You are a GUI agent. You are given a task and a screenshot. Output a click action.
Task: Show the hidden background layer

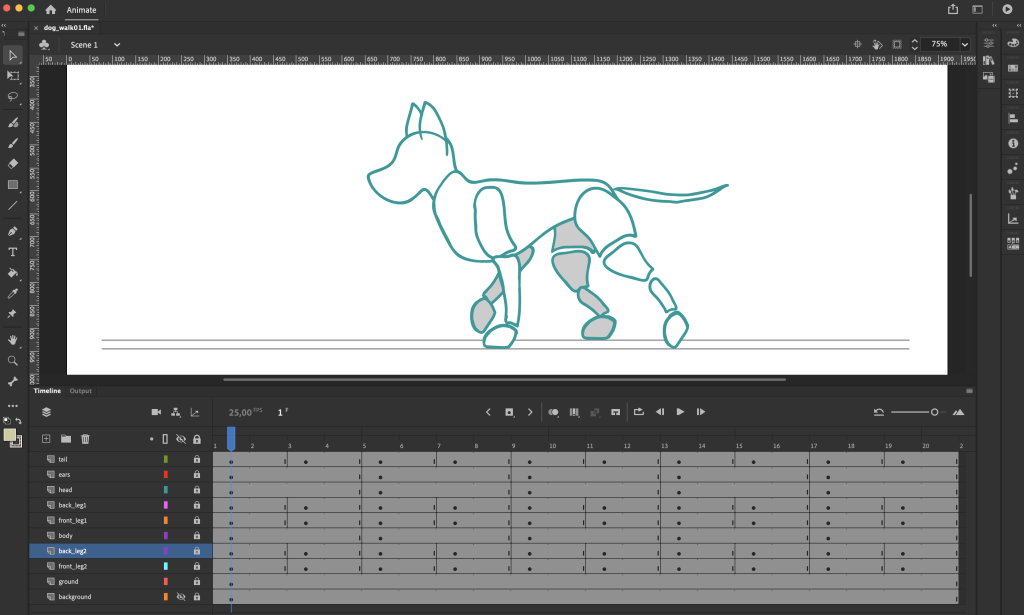(181, 597)
